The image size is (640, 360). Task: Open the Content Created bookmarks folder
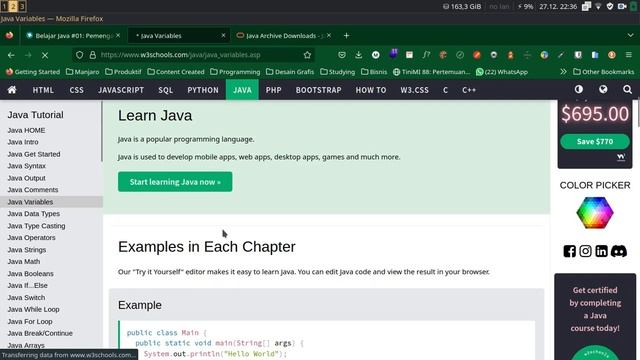176,72
